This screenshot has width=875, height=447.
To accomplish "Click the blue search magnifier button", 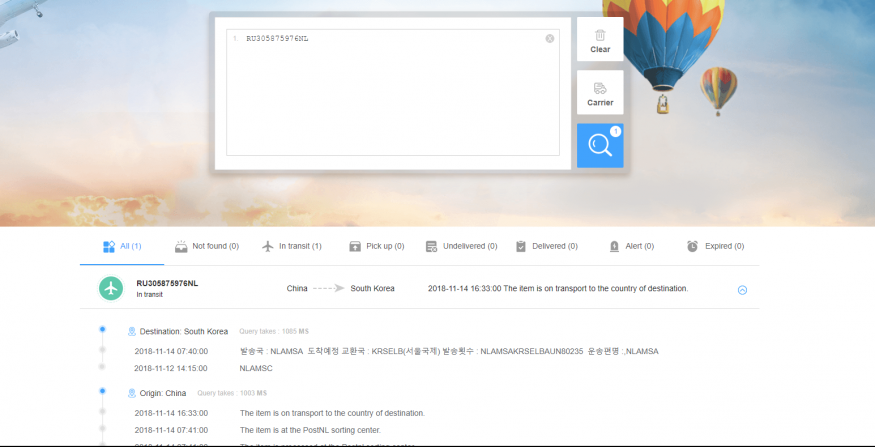I will tap(600, 146).
